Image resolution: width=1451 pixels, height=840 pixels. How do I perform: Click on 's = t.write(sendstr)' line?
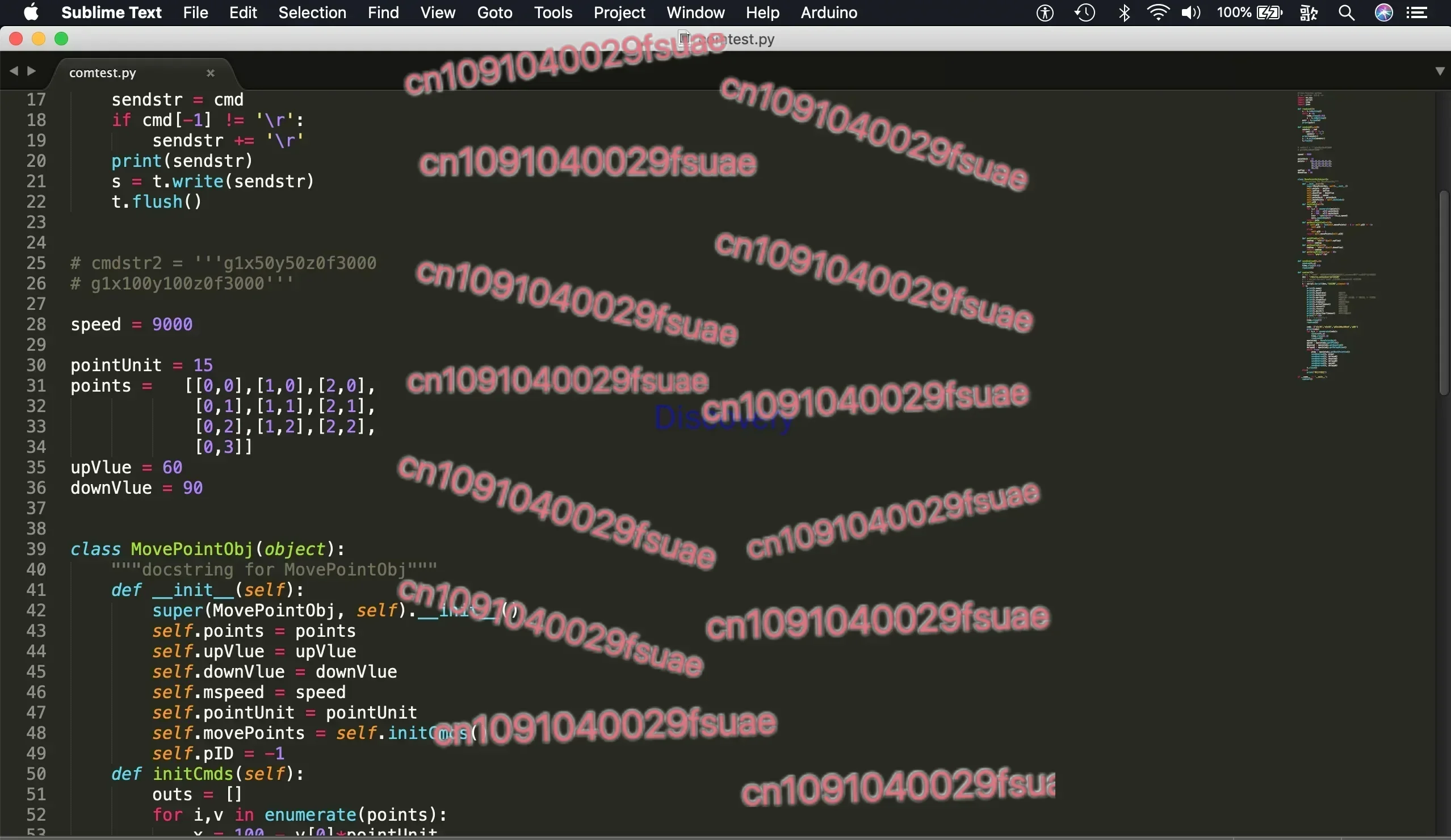pyautogui.click(x=212, y=182)
